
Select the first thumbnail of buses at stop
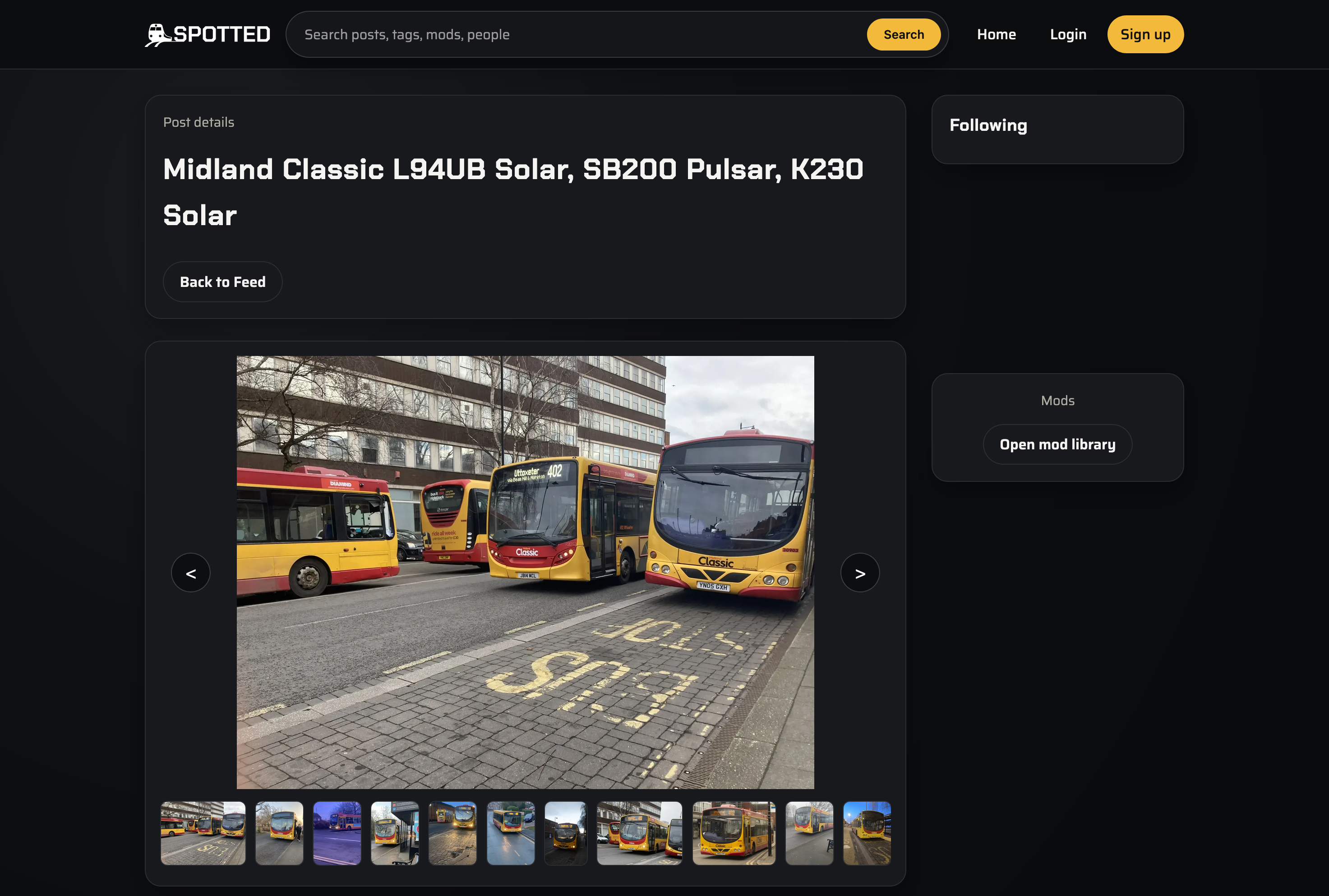coord(203,832)
